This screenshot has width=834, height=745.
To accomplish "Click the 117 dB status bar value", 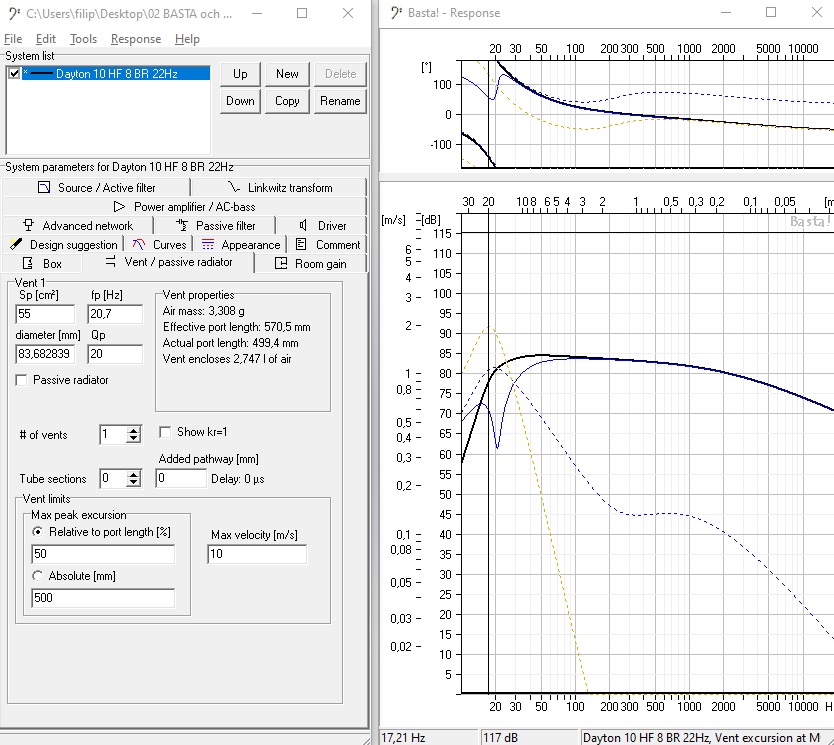I will point(500,738).
